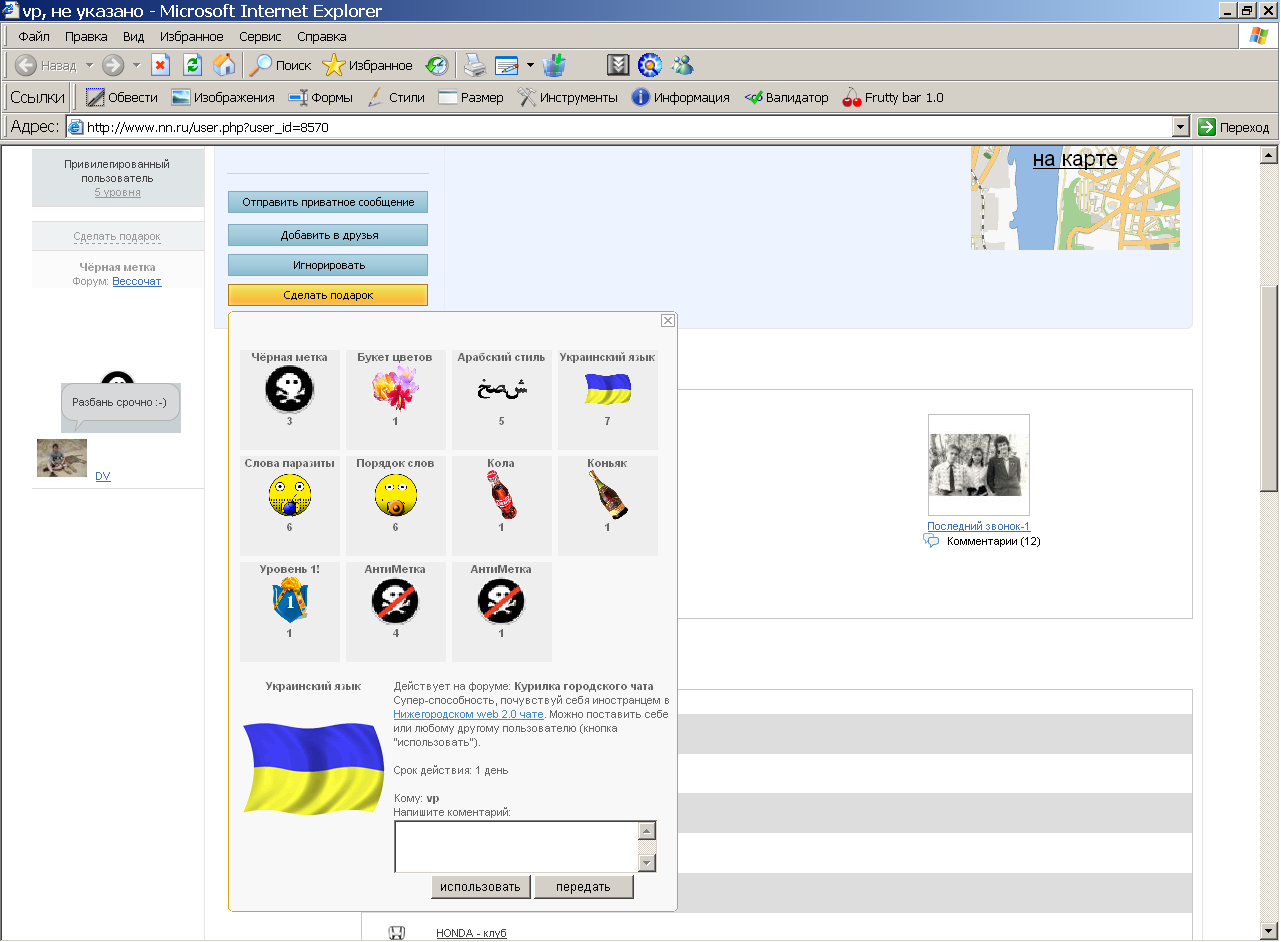Image resolution: width=1281 pixels, height=942 pixels.
Task: Open the Back button history dropdown arrow
Action: (88, 66)
